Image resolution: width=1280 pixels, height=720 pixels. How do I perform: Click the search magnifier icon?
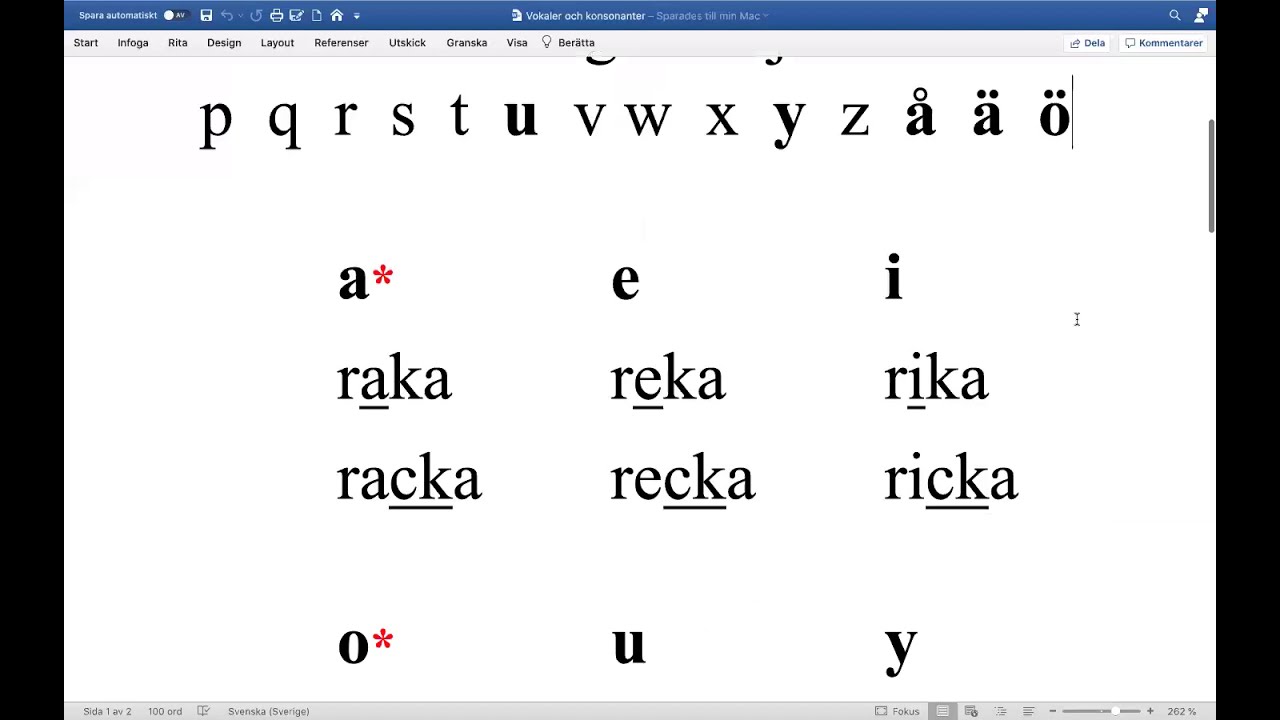(x=1175, y=15)
